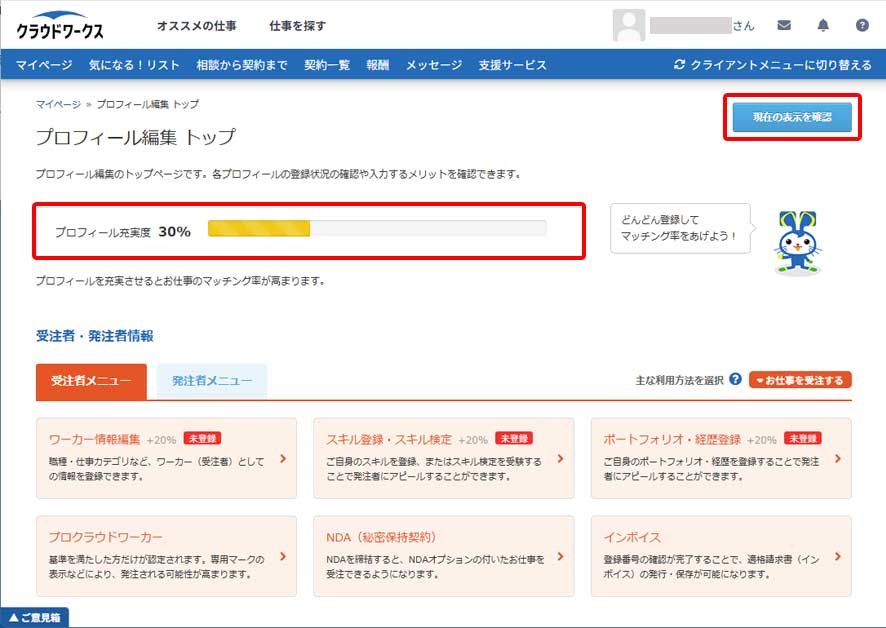This screenshot has height=628, width=886.
Task: Click the blue help icon beside 主な利用方法を選択
Action: (736, 380)
